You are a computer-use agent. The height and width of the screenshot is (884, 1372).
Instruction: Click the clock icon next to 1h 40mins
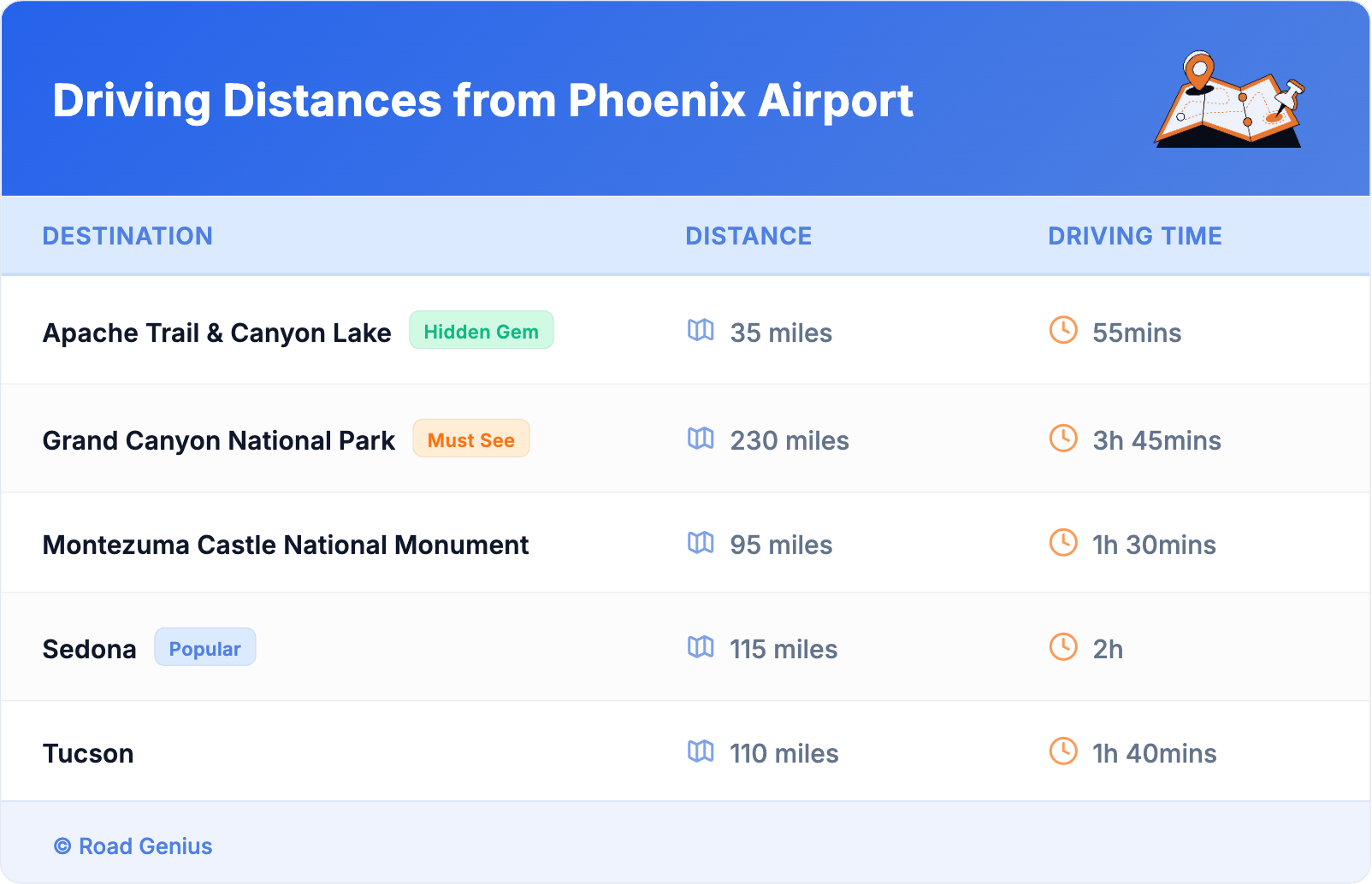(1063, 751)
